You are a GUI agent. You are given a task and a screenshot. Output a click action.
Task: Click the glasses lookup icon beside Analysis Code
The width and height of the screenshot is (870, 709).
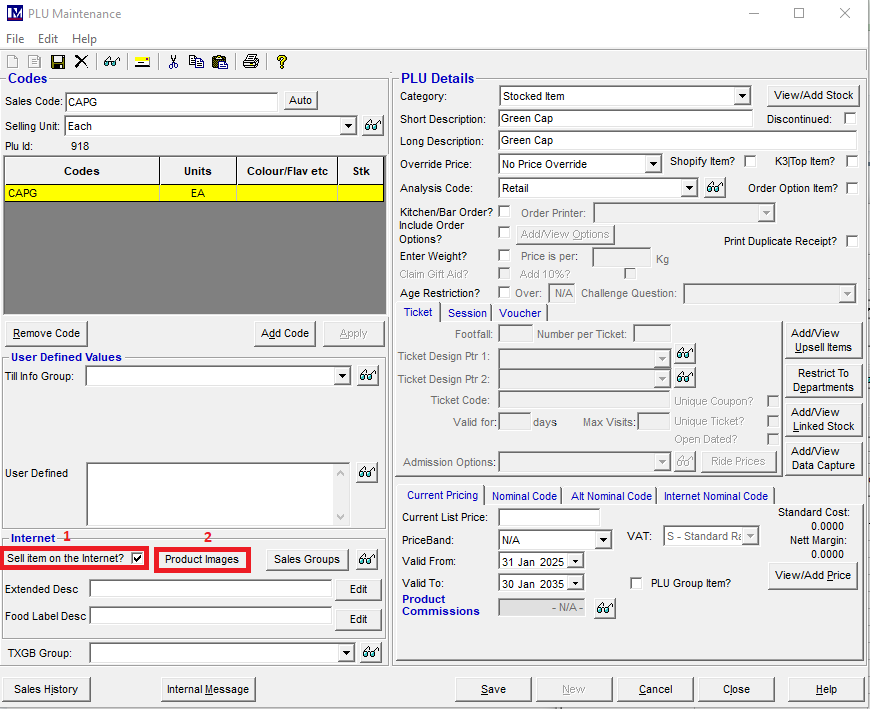[714, 188]
